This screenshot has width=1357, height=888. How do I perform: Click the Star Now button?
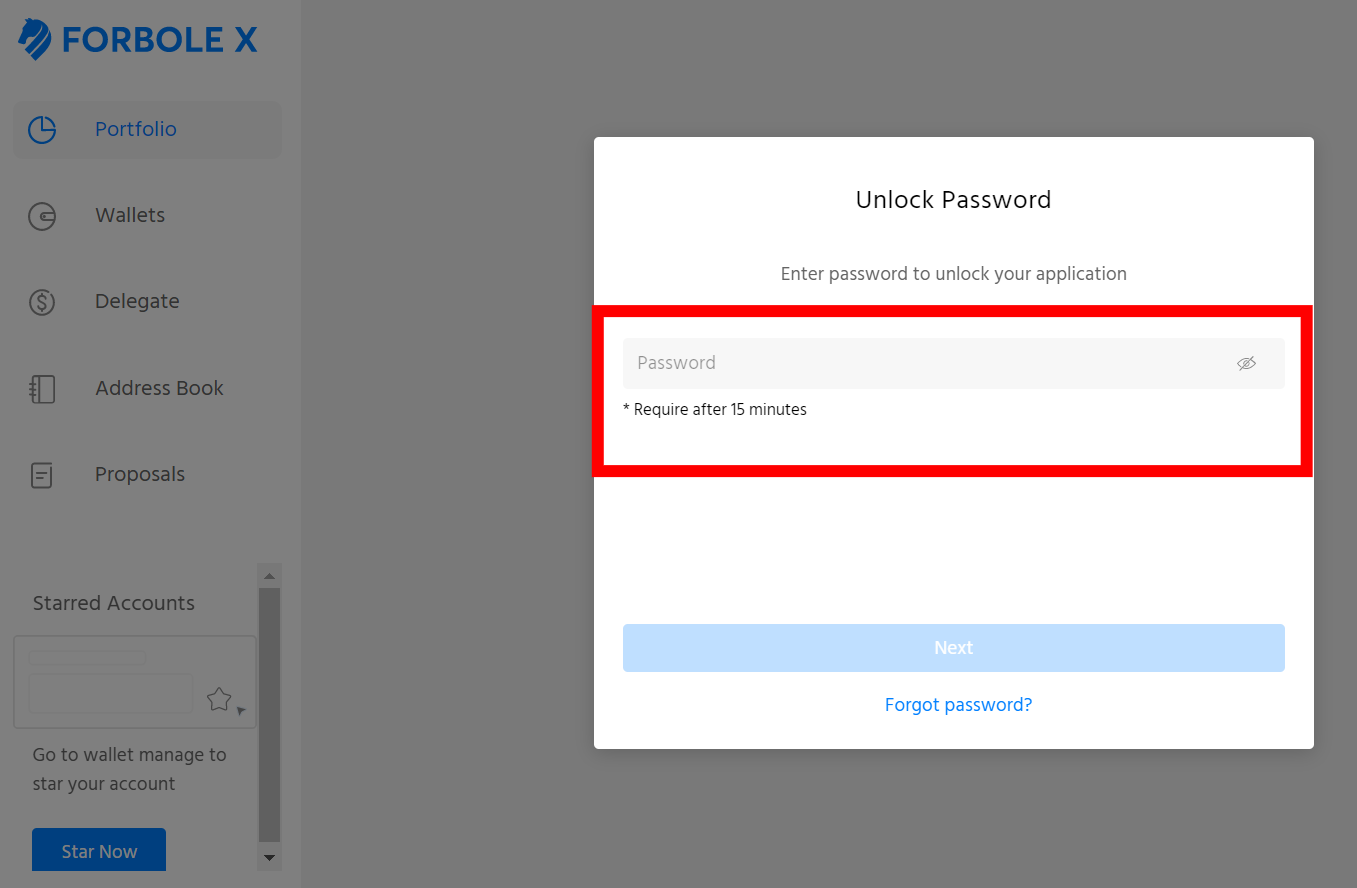coord(99,850)
